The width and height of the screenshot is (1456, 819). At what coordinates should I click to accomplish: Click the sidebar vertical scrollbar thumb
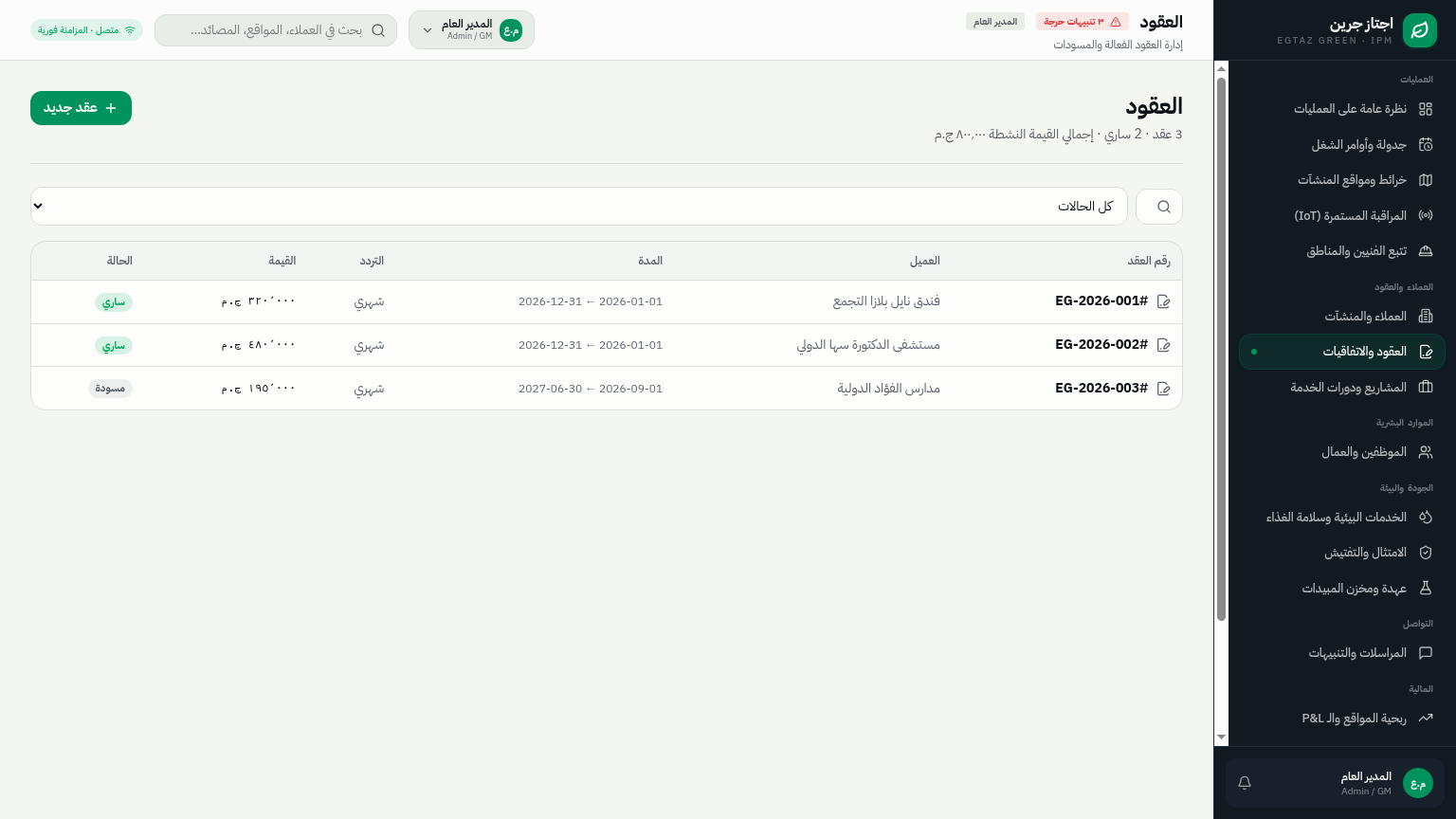tap(1221, 349)
